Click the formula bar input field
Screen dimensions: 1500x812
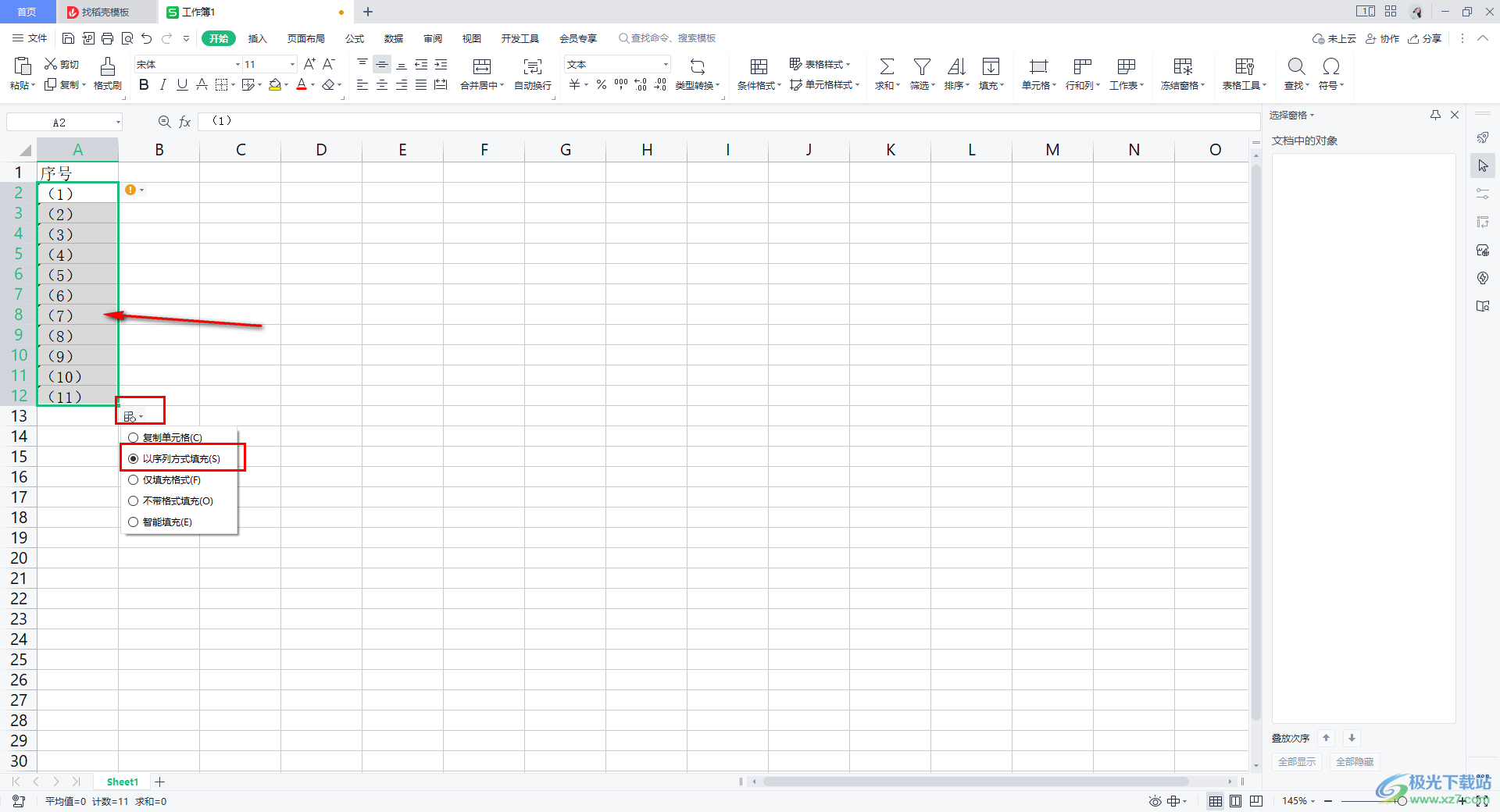[x=729, y=121]
